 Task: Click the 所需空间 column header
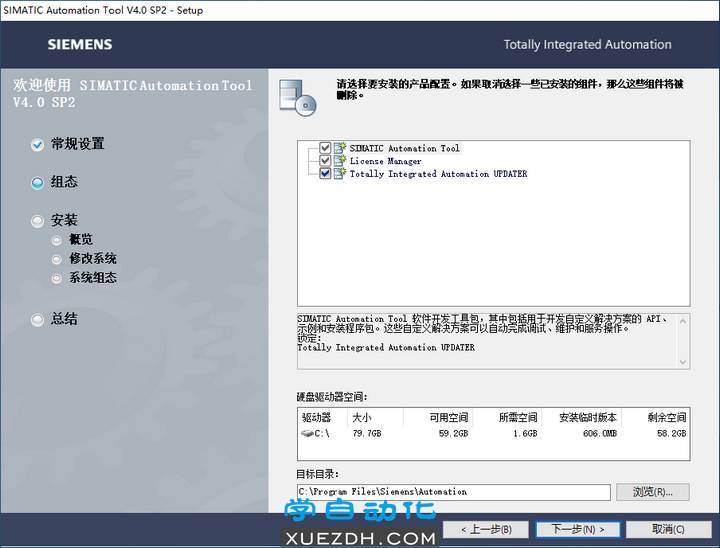[518, 418]
